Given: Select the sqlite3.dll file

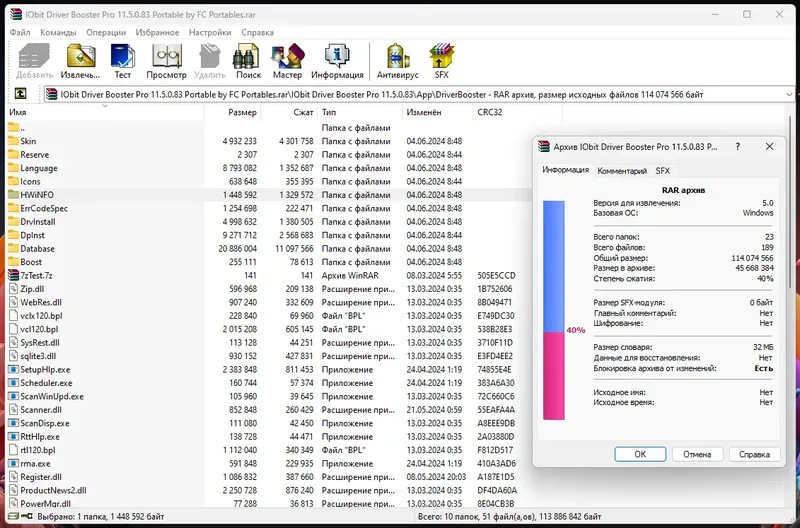Looking at the screenshot, I should click(38, 356).
